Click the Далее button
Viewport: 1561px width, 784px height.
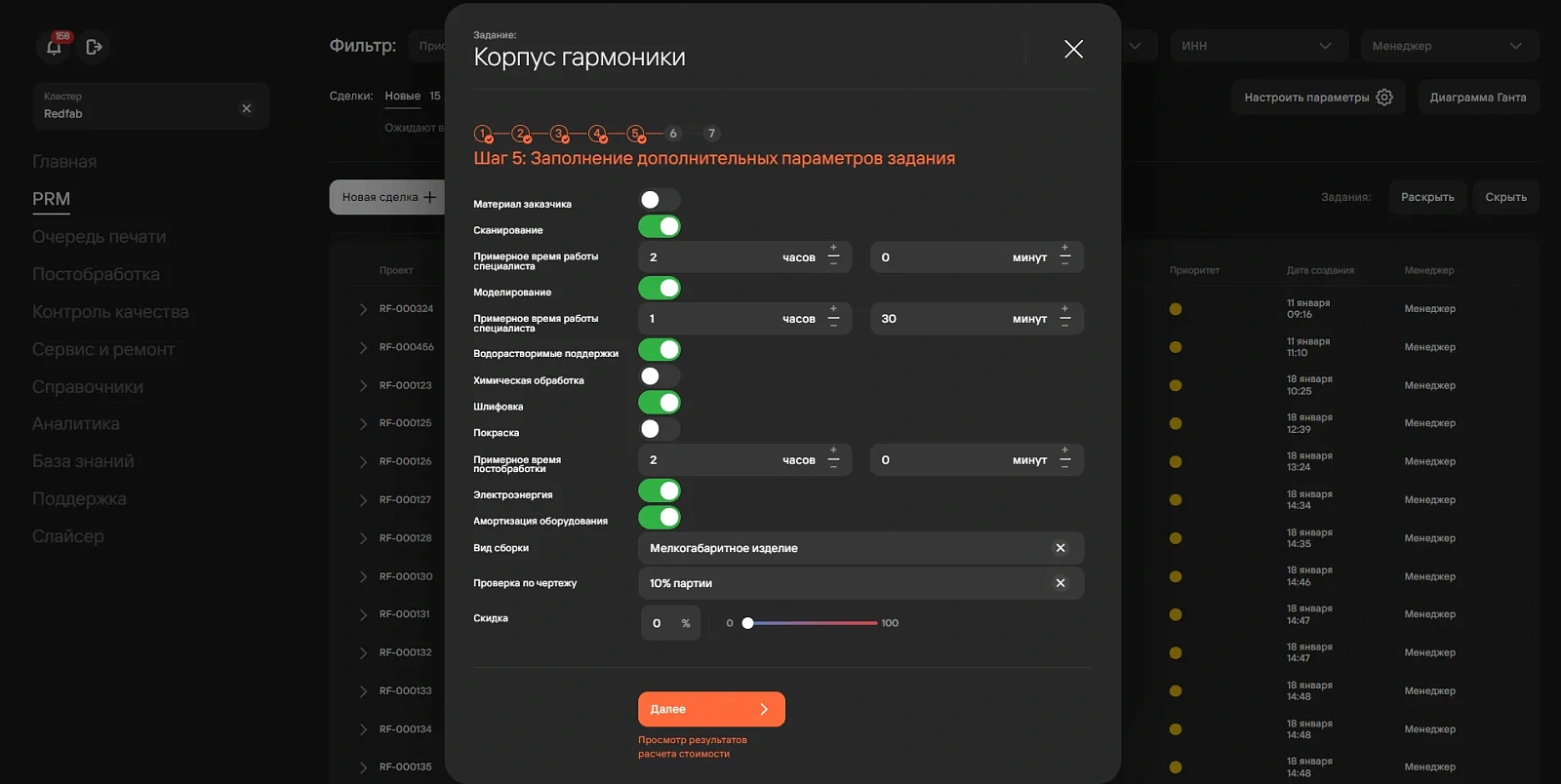(711, 709)
